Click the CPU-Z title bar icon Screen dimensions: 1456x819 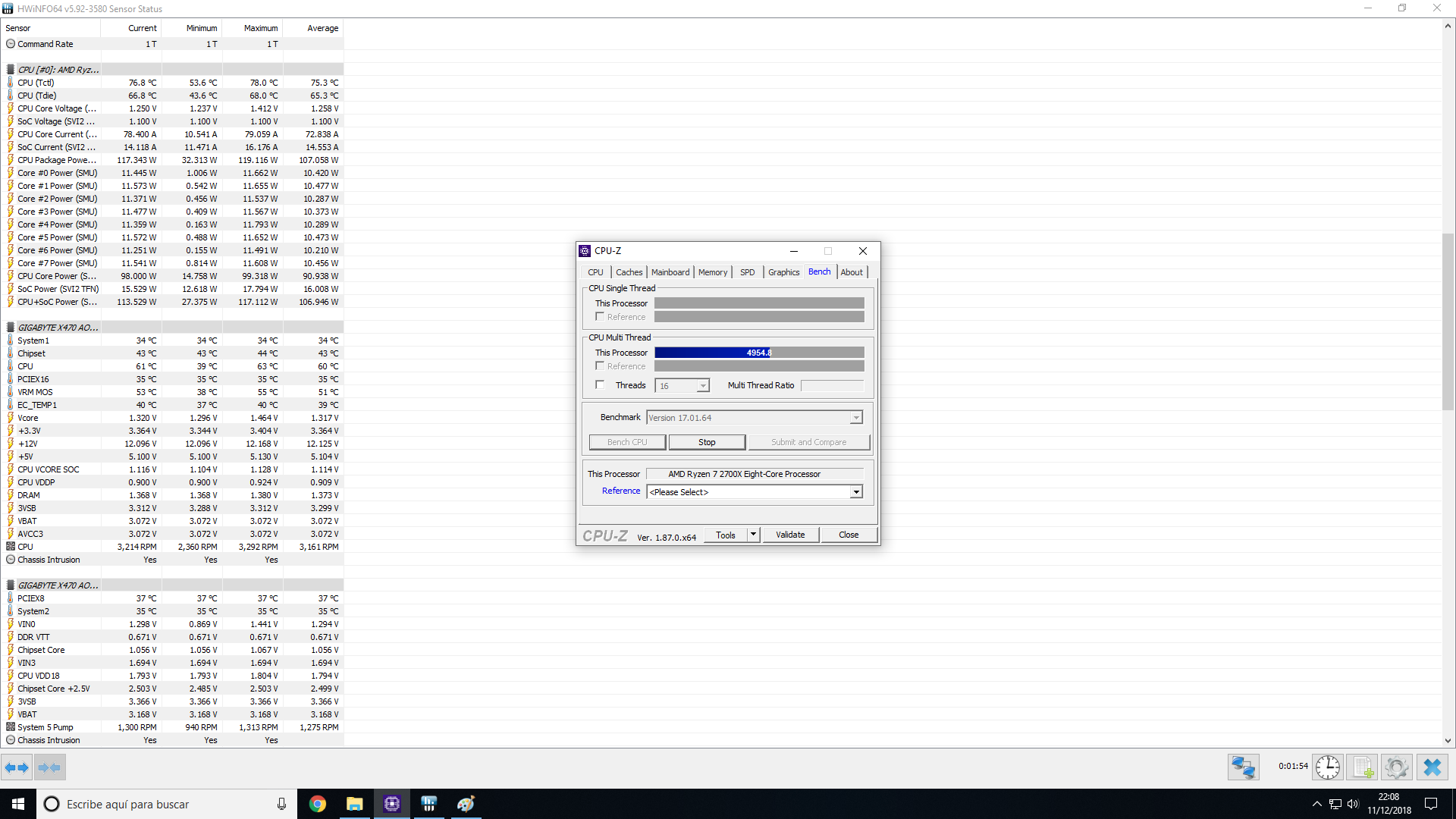point(585,251)
